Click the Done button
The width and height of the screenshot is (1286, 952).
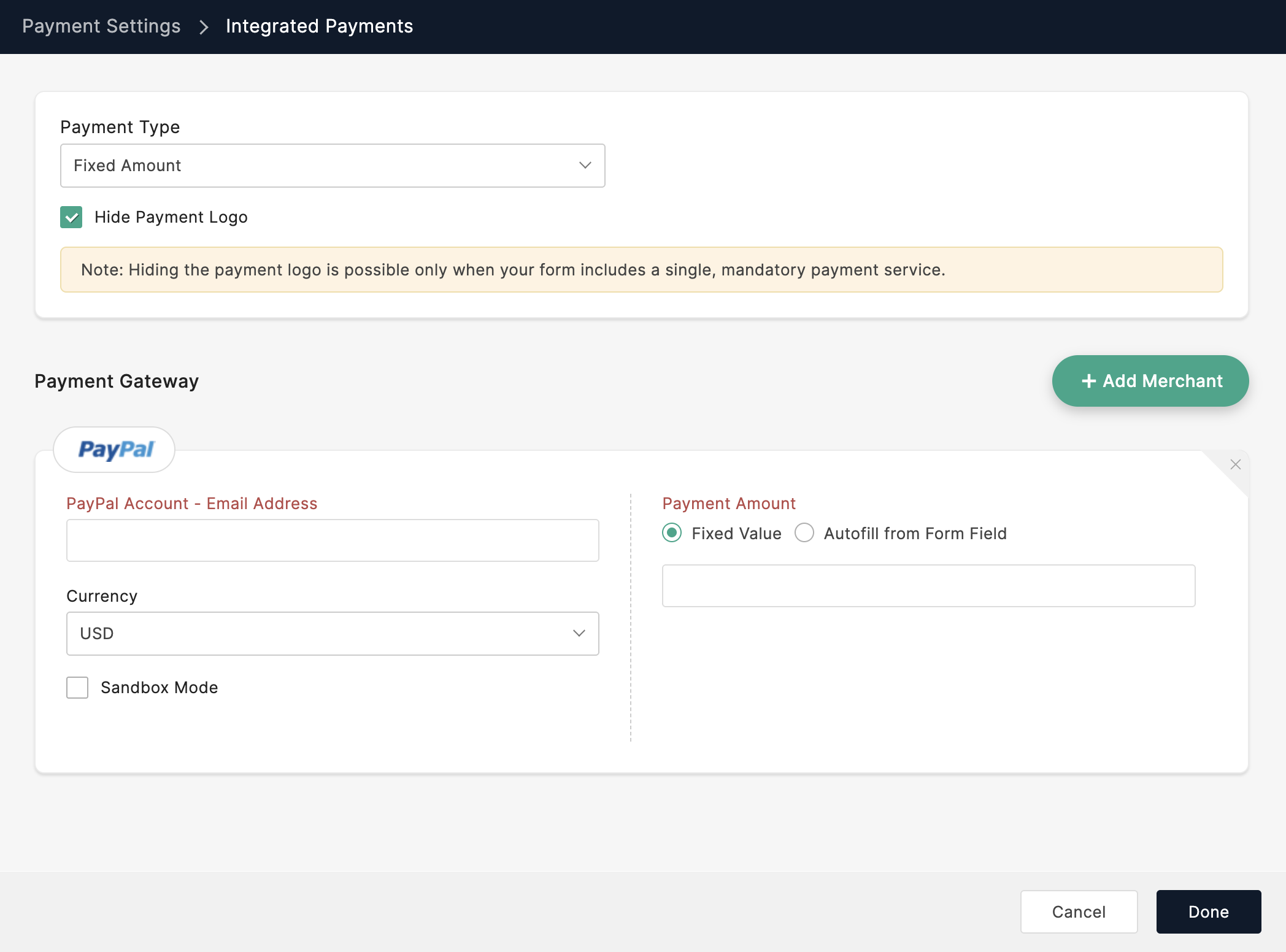click(x=1208, y=912)
